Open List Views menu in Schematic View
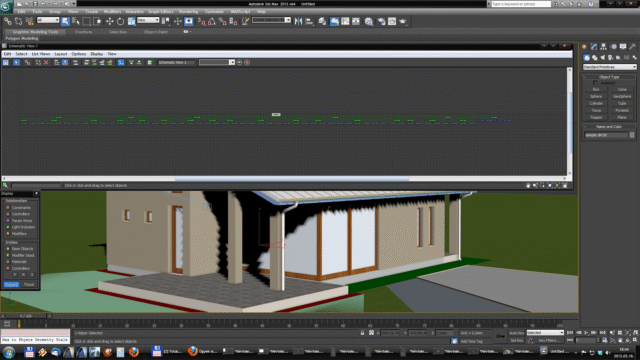Screen dimensions: 640x360 point(41,54)
